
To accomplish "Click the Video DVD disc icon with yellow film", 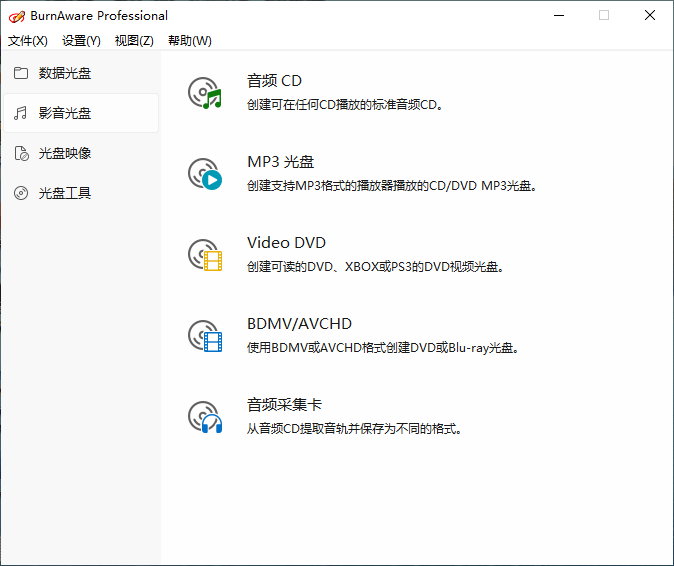I will click(205, 255).
